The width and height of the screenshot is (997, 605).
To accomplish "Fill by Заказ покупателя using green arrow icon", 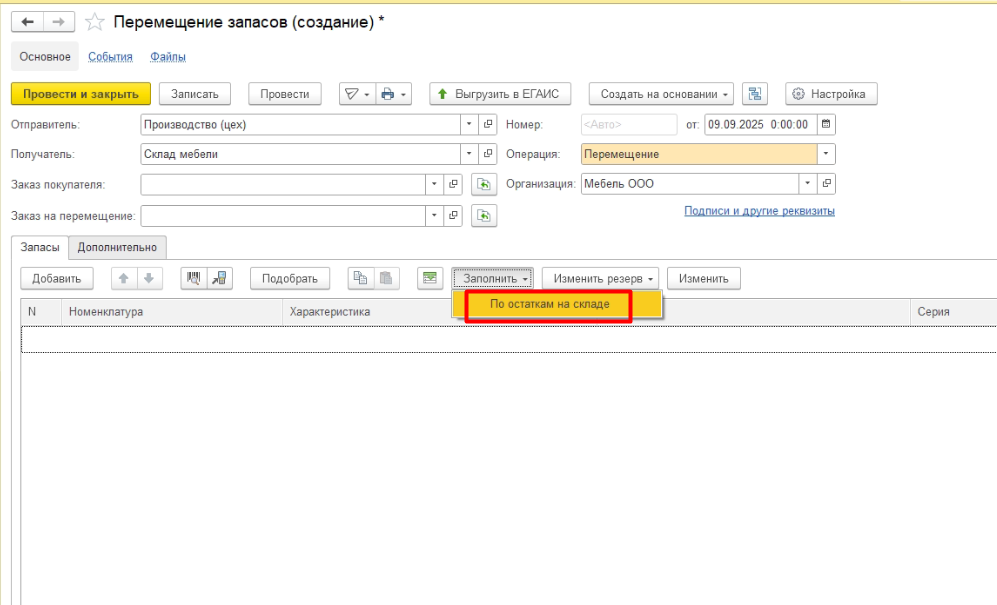I will [484, 184].
